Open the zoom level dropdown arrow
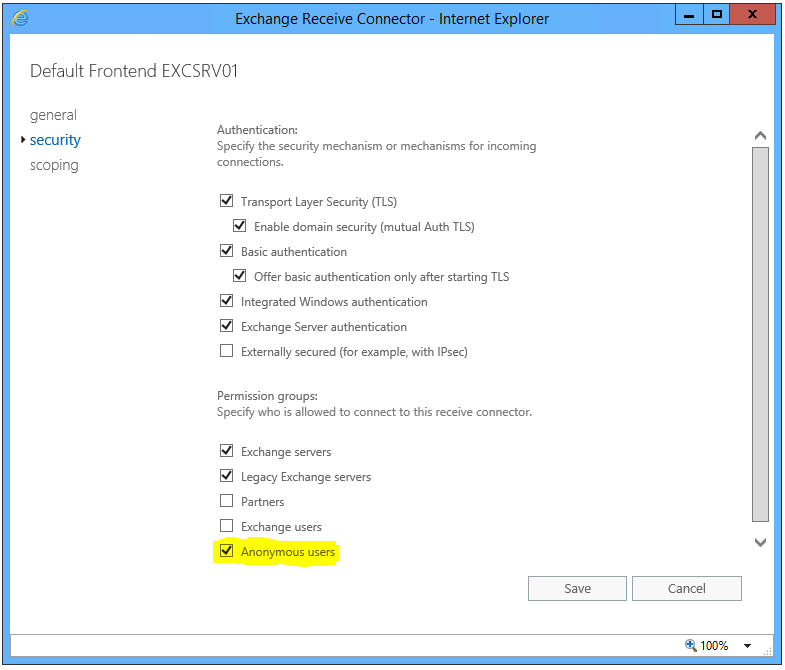 click(x=747, y=645)
